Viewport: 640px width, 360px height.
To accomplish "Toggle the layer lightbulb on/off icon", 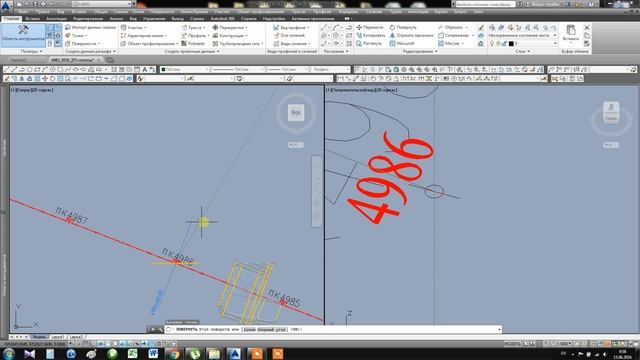I will [x=492, y=43].
